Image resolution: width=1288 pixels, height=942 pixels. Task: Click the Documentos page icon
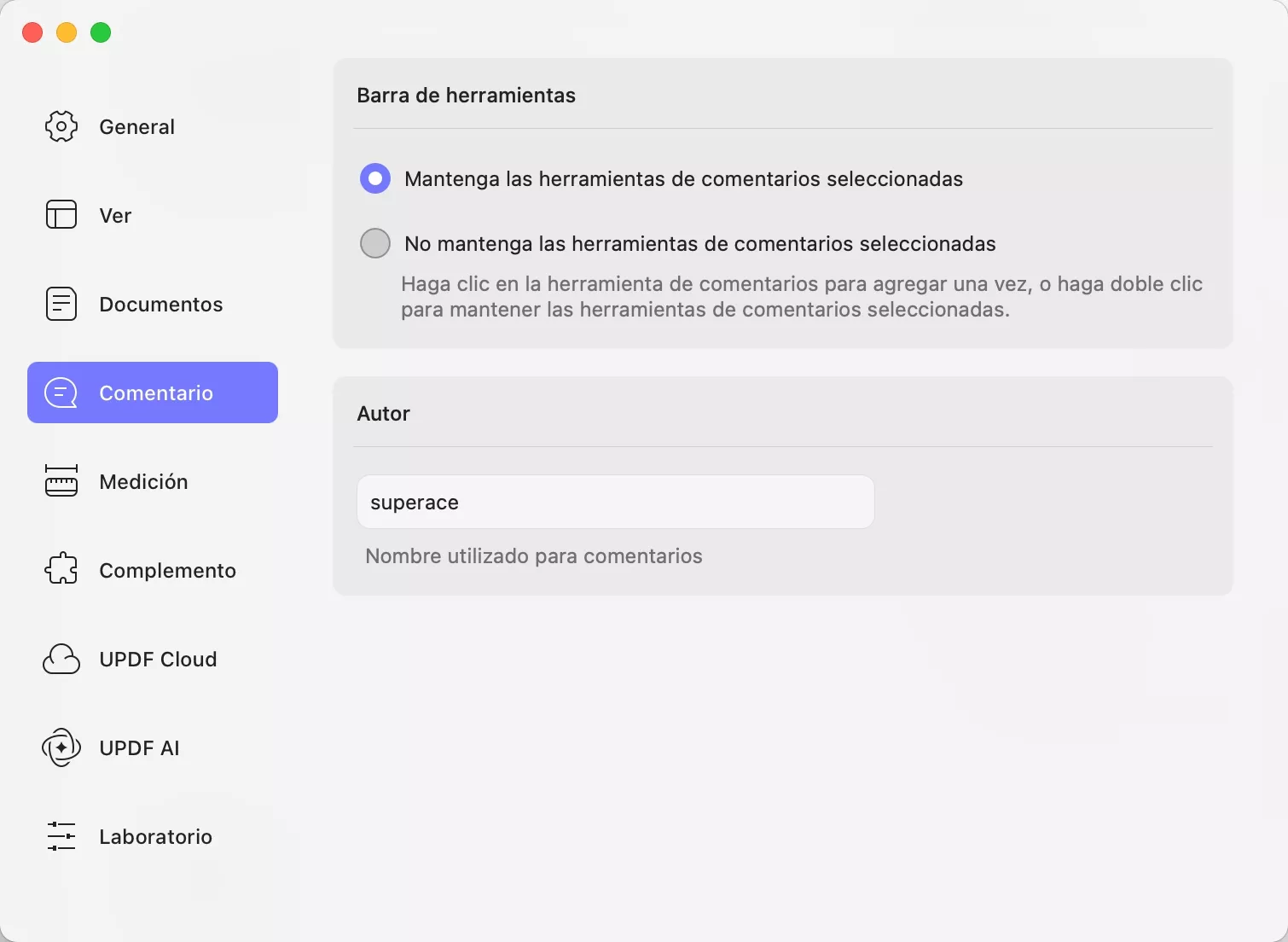tap(61, 304)
